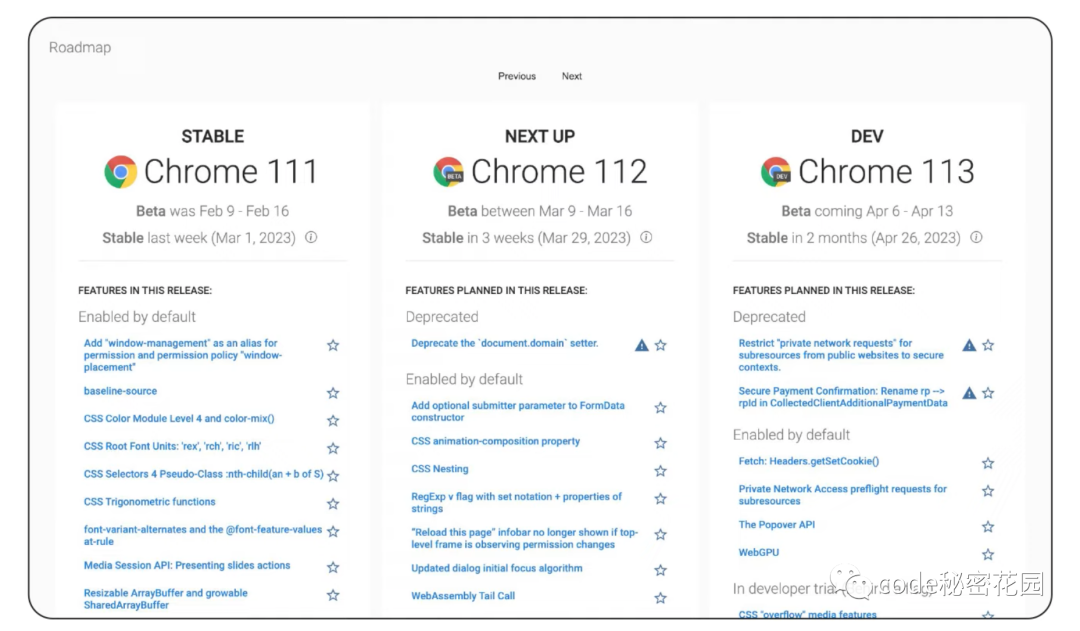This screenshot has width=1080, height=631.
Task: Star Private Network Access preflight feature
Action: point(988,490)
